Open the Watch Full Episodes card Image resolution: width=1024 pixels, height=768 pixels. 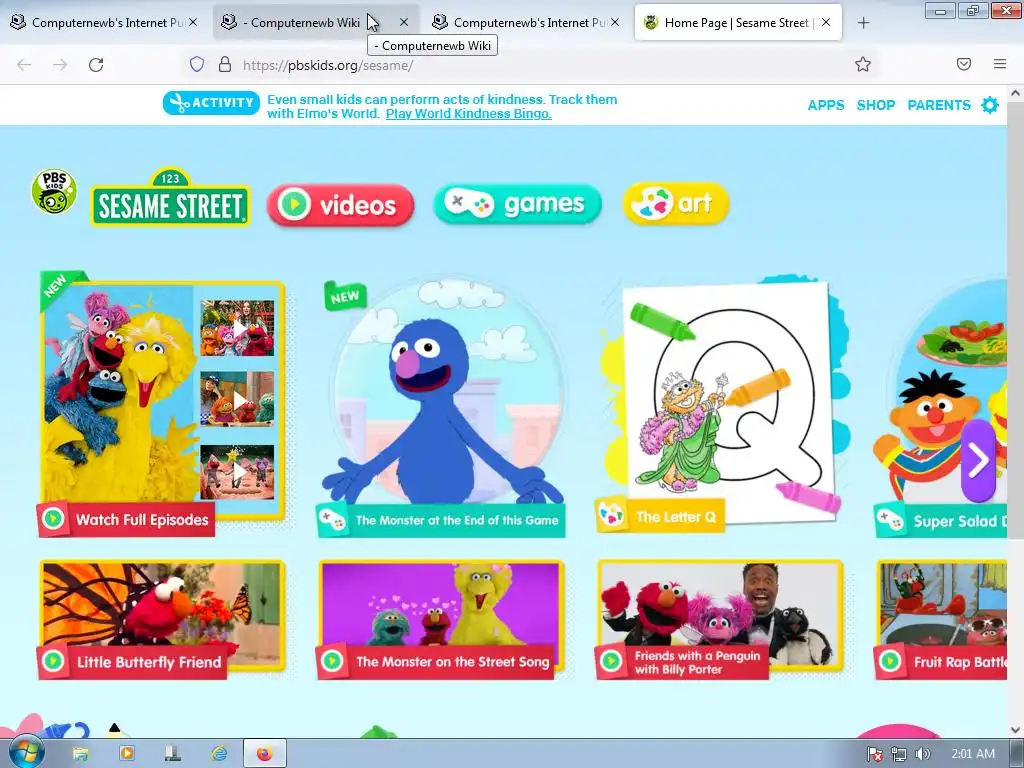tap(162, 405)
